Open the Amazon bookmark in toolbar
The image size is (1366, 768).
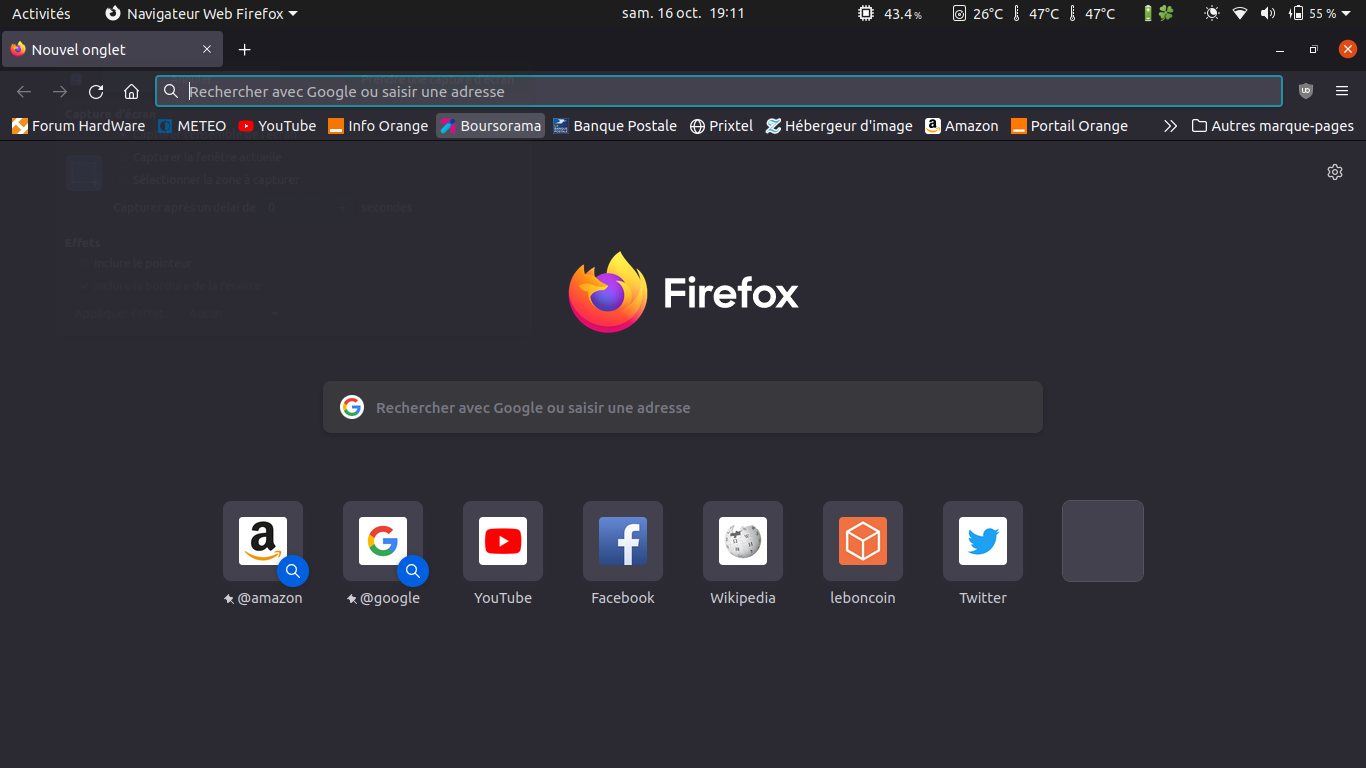[961, 126]
